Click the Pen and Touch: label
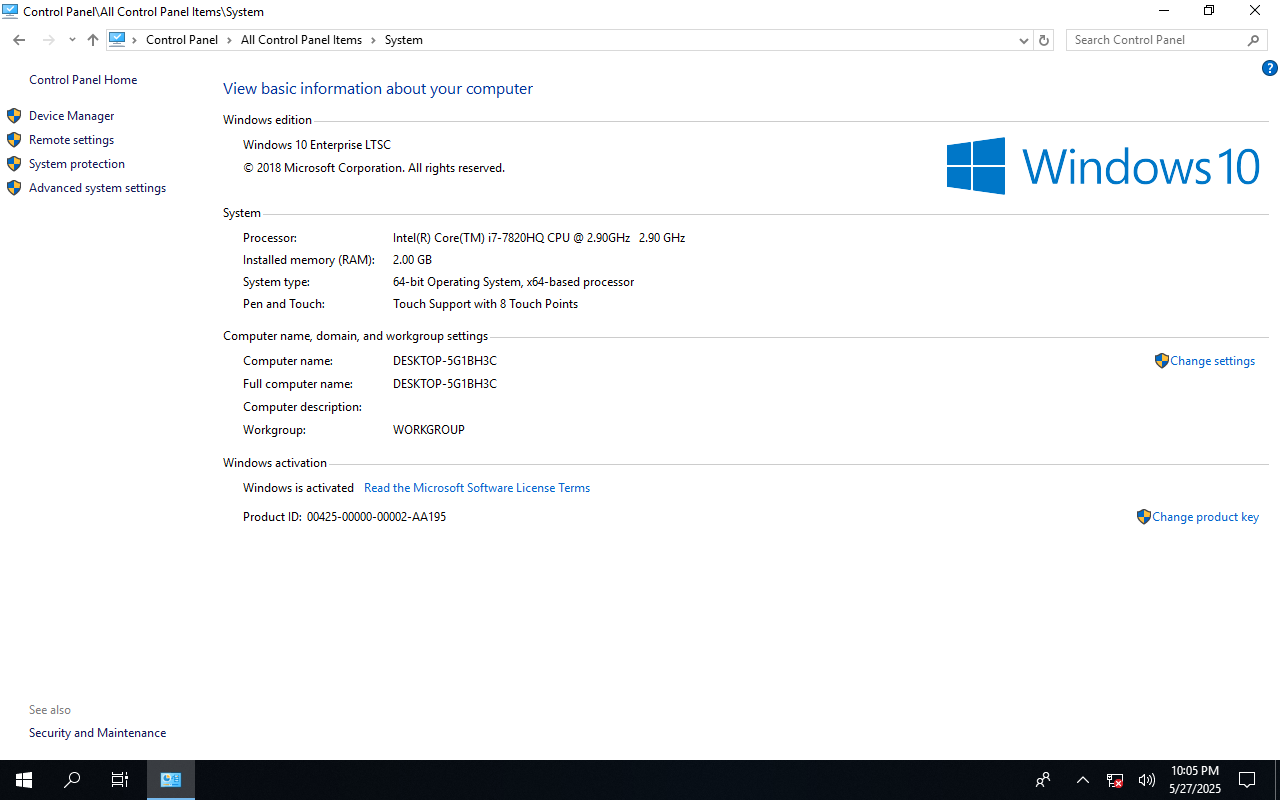 click(284, 304)
